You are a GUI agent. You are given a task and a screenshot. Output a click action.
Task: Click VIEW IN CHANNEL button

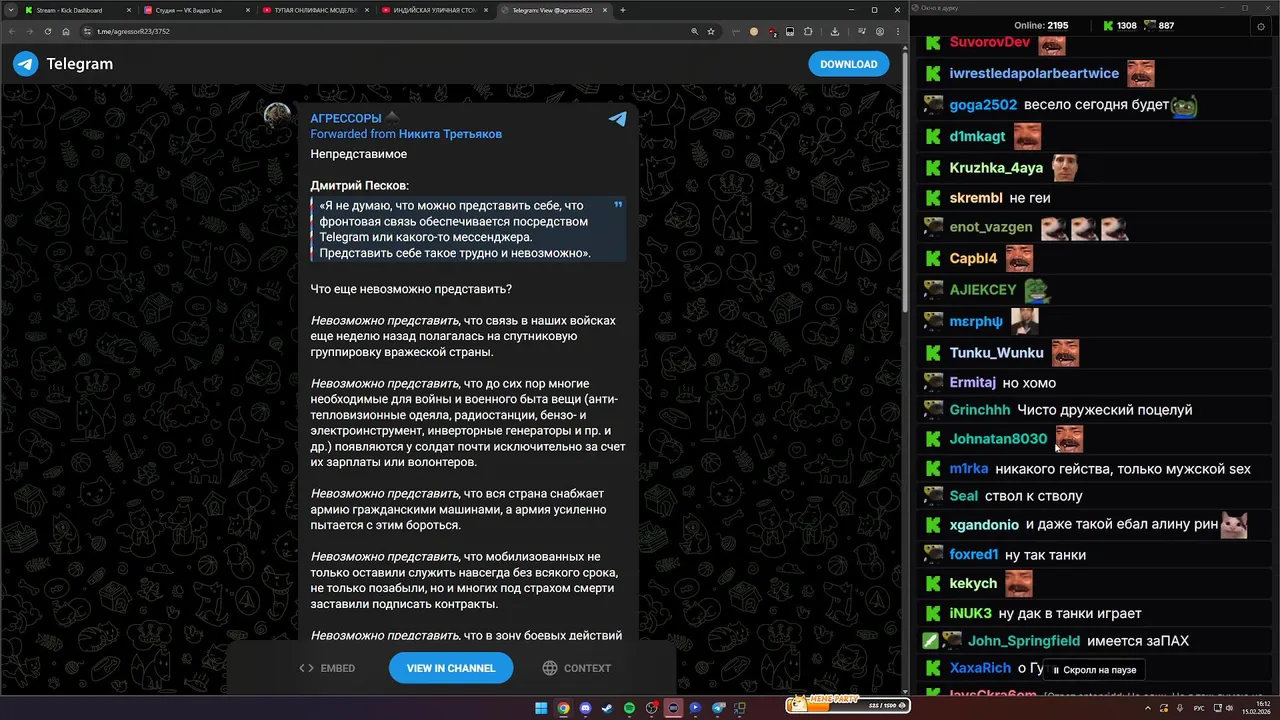pyautogui.click(x=451, y=668)
